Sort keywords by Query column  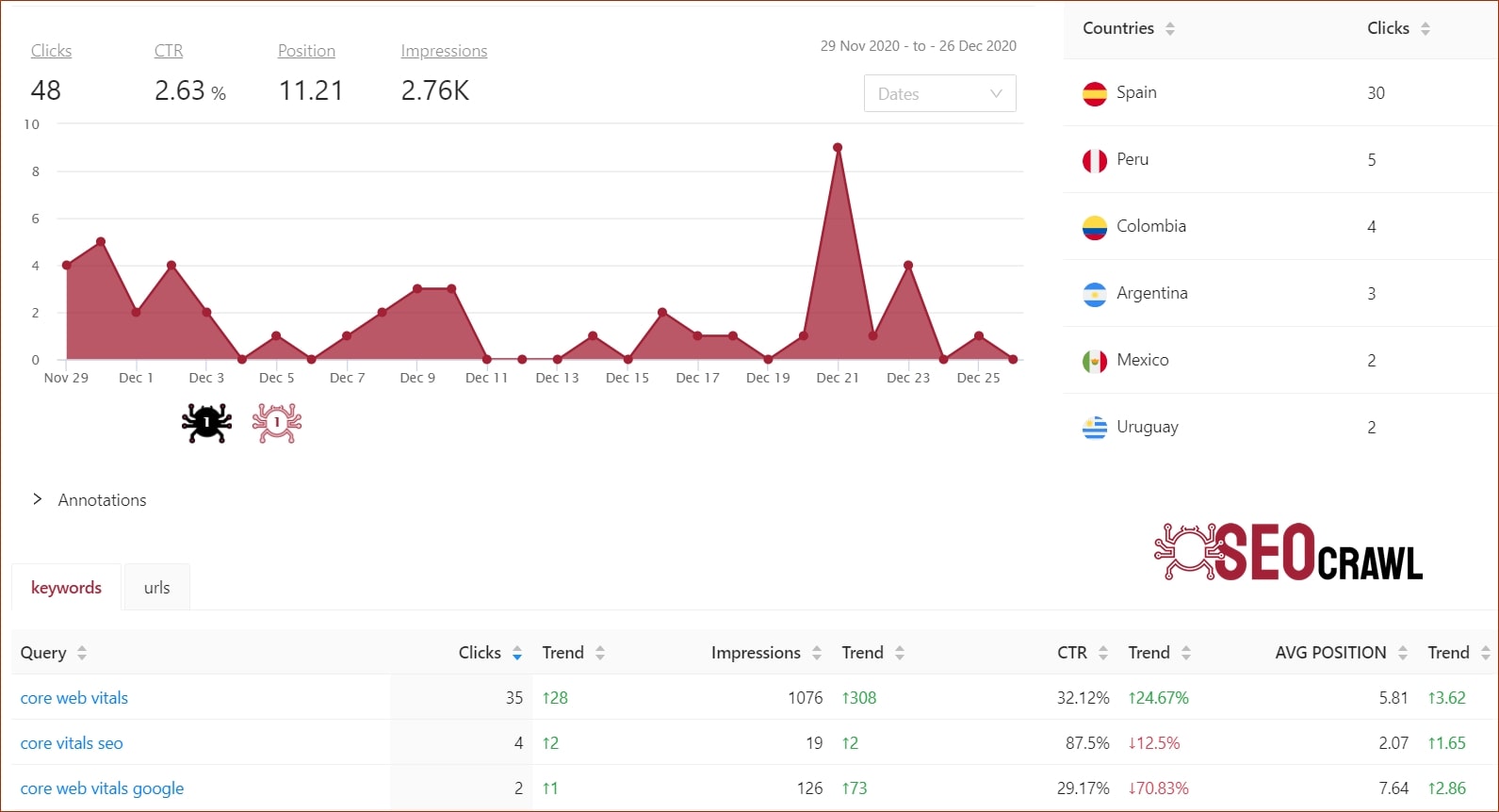tap(82, 653)
